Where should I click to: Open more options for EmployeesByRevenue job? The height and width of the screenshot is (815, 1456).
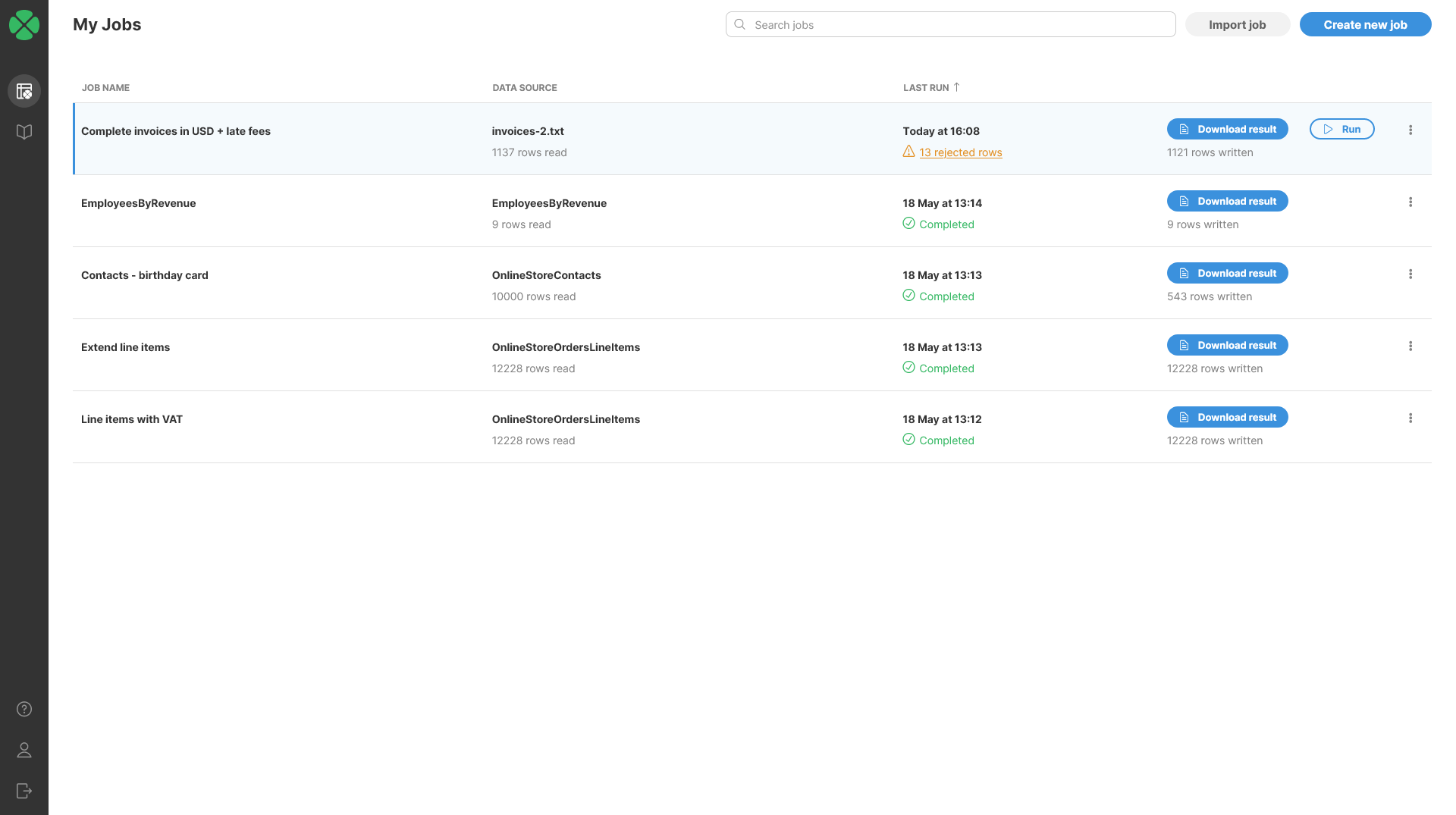click(1410, 202)
